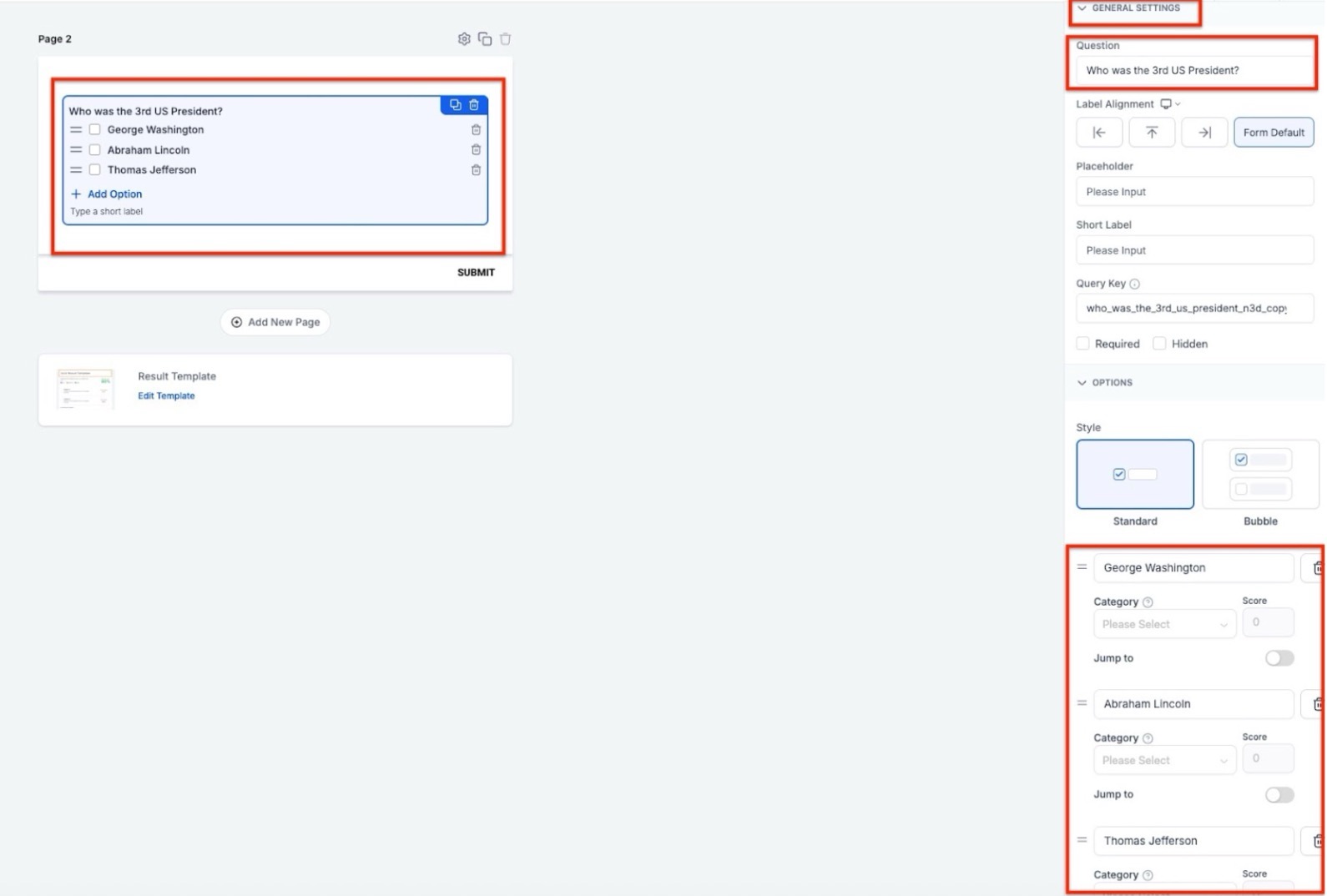Click help icon next to George Washington's Category
The width and height of the screenshot is (1327, 896).
1148,602
